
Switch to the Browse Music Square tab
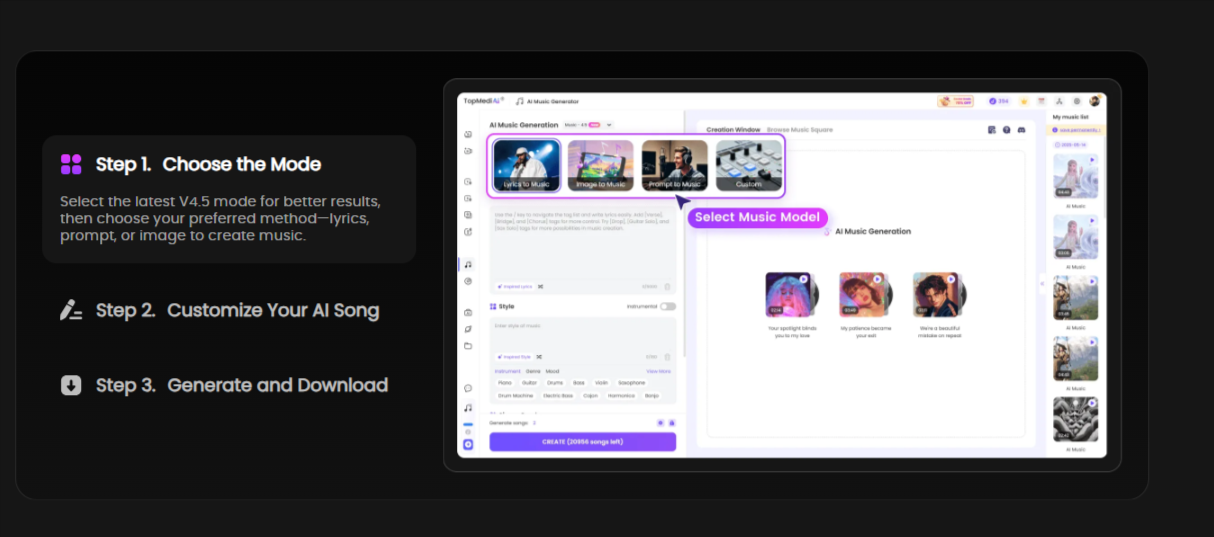point(799,130)
